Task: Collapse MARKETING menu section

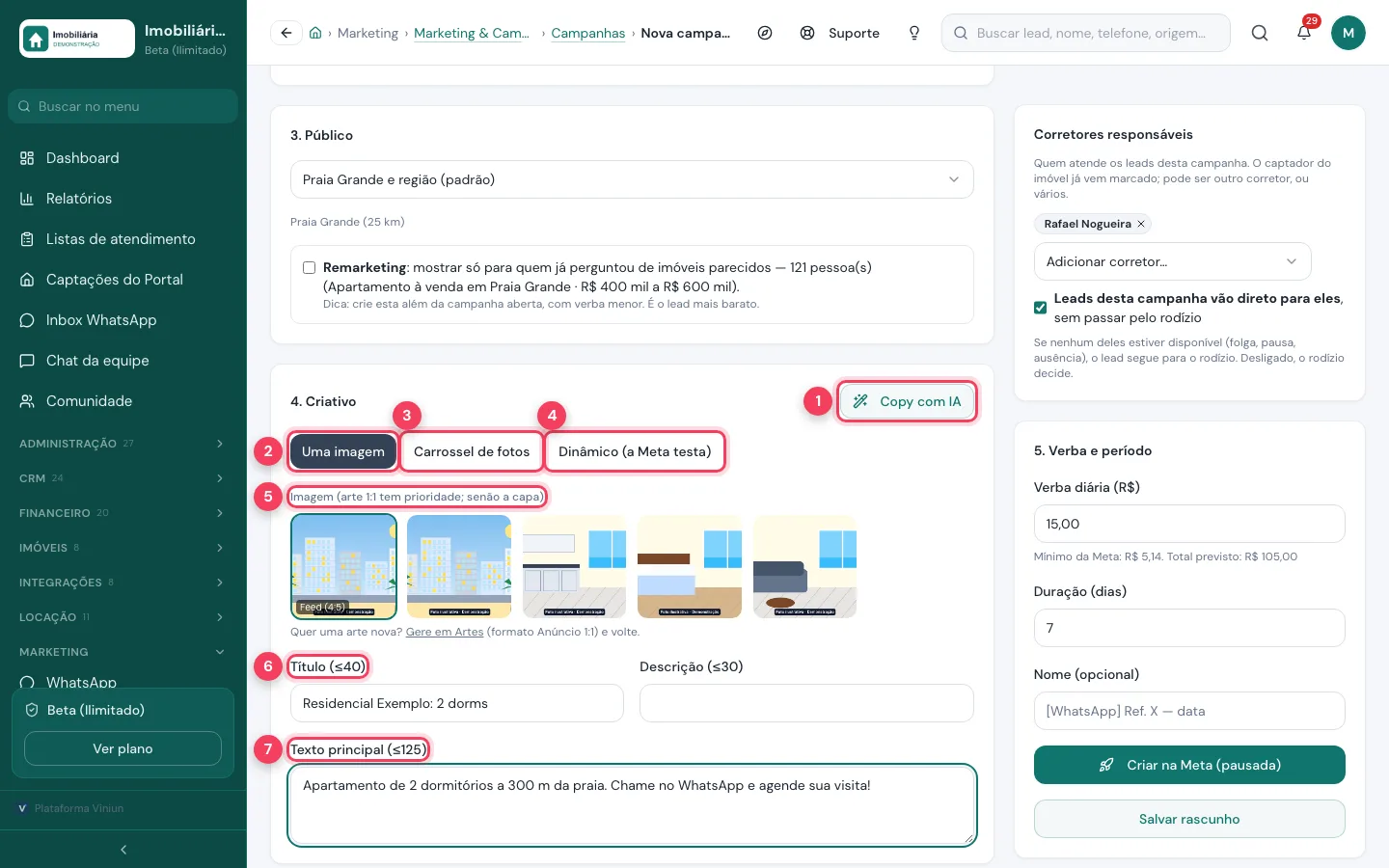Action: [123, 652]
